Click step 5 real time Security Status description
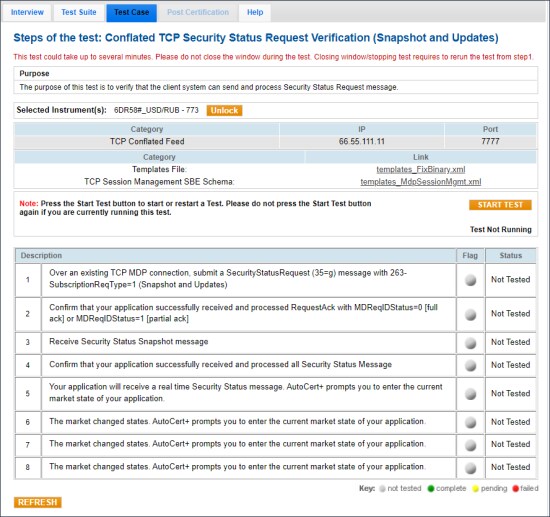The height and width of the screenshot is (517, 550). (x=246, y=392)
